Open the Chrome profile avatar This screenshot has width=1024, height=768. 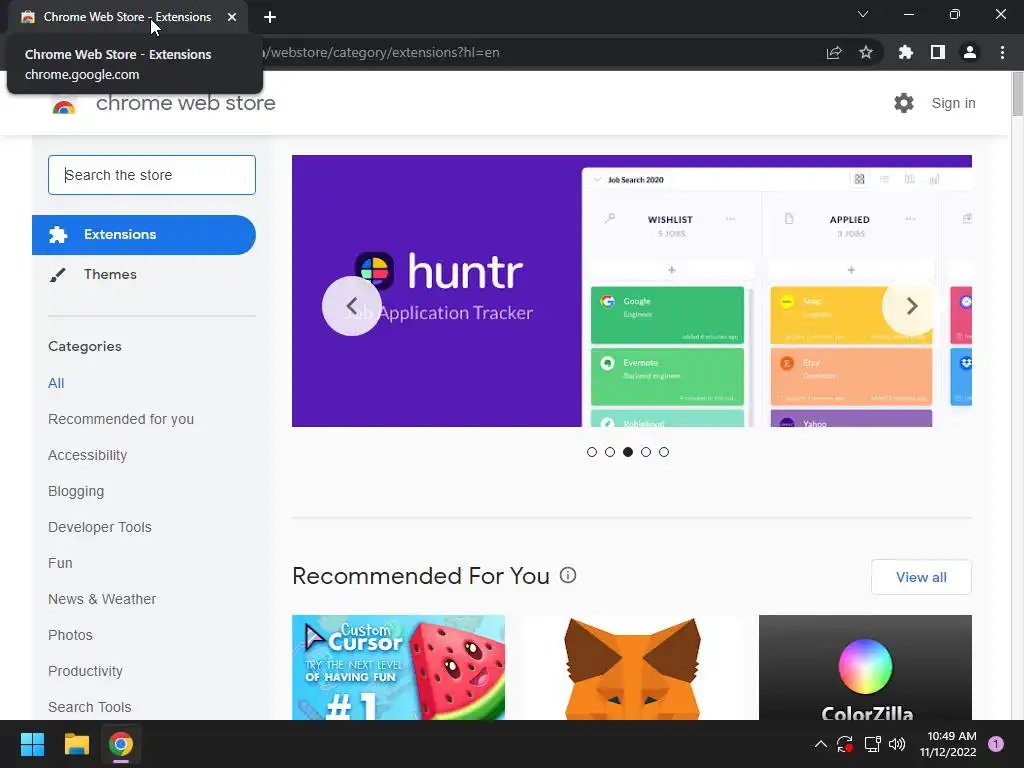(970, 52)
